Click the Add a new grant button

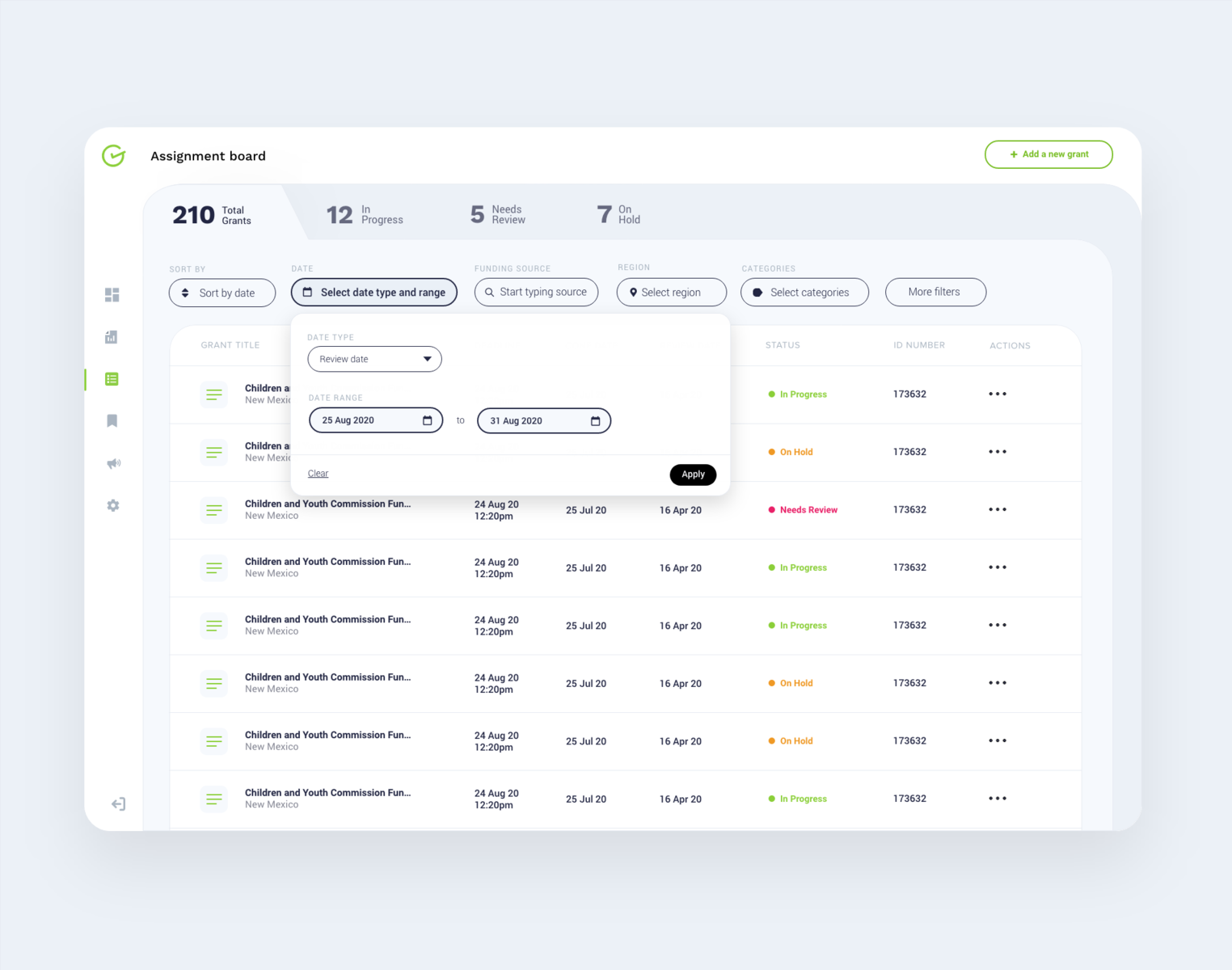click(x=1048, y=154)
